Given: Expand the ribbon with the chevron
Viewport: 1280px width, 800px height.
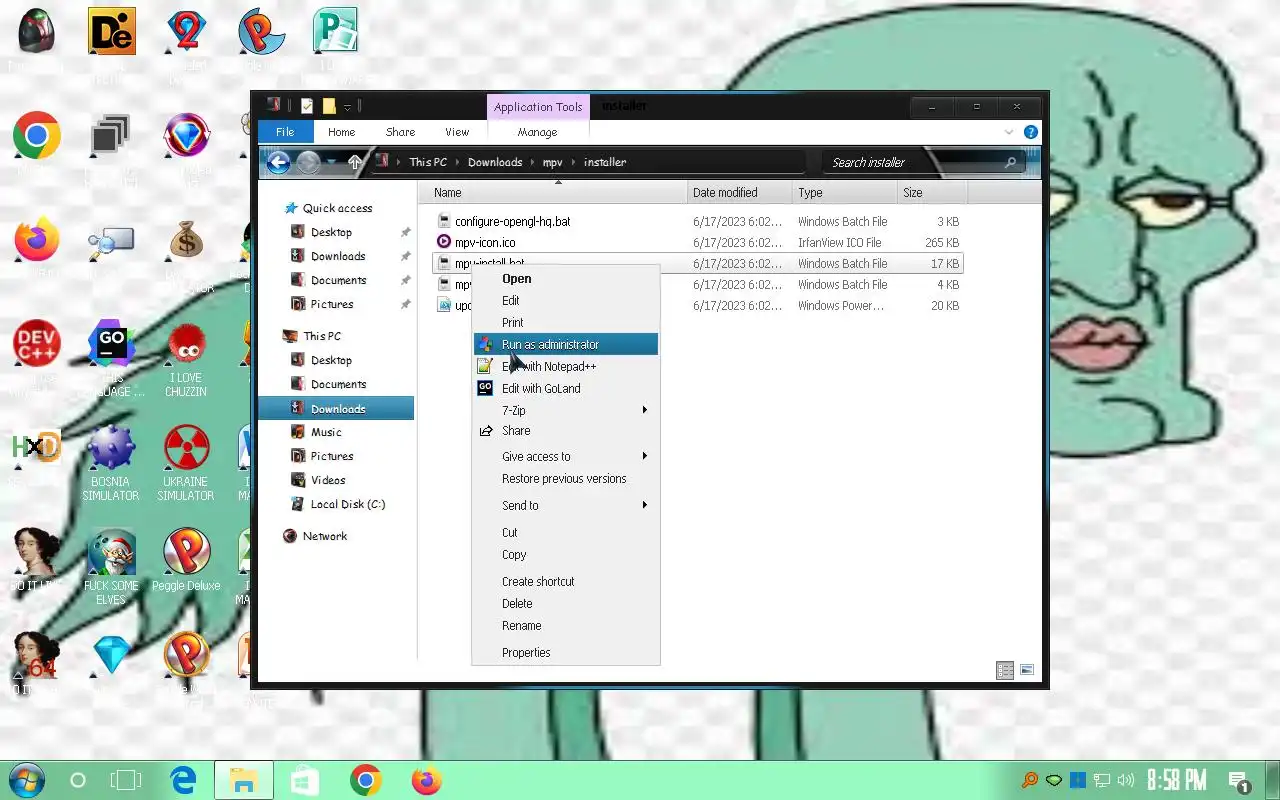Looking at the screenshot, I should pyautogui.click(x=1009, y=132).
